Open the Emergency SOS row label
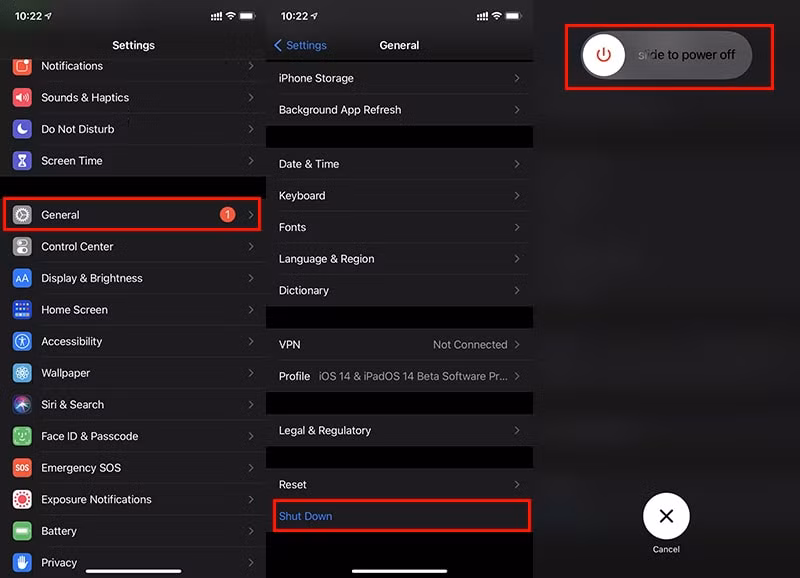800x578 pixels. pyautogui.click(x=81, y=468)
